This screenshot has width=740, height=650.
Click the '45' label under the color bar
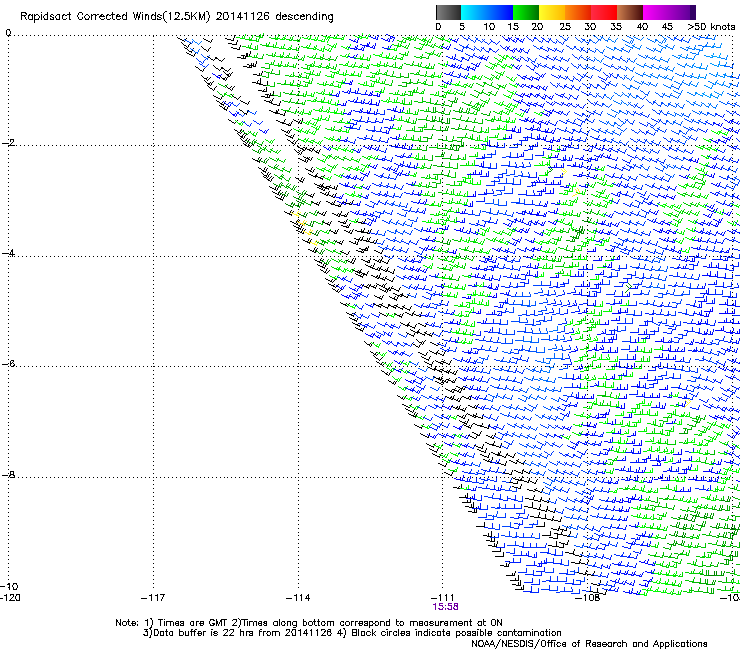(667, 27)
